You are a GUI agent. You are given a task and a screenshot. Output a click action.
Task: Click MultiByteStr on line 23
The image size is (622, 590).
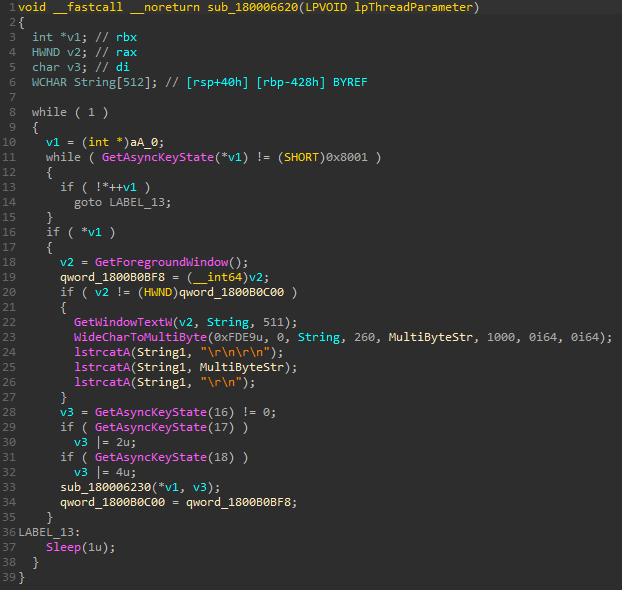430,337
